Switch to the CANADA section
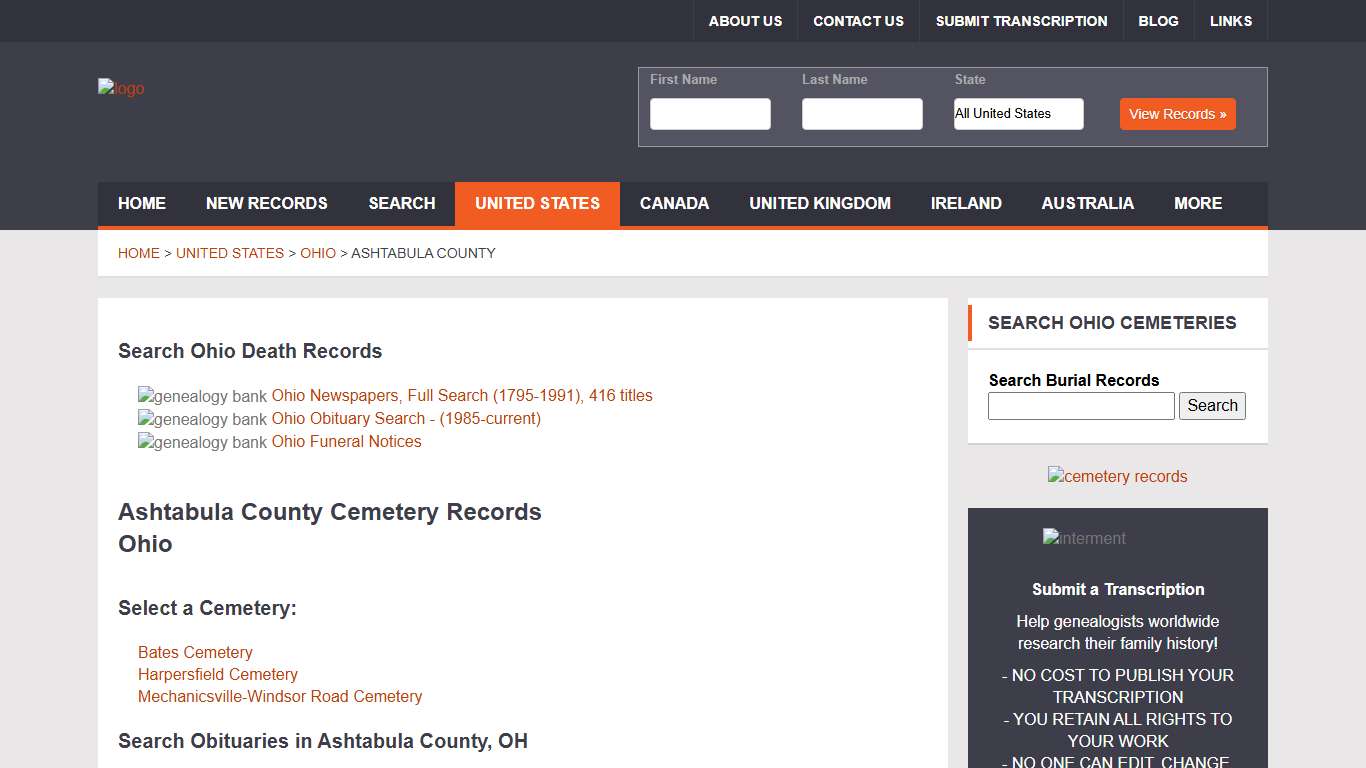Viewport: 1366px width, 768px height. [674, 203]
